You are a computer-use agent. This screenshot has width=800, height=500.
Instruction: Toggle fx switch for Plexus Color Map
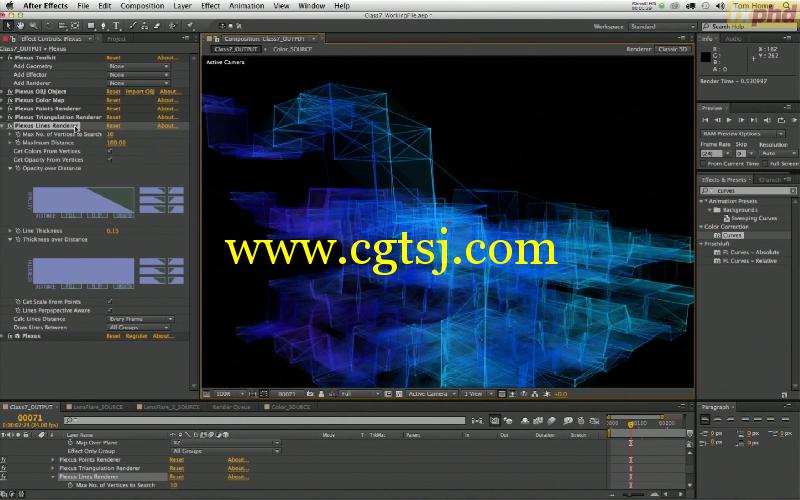[10, 101]
